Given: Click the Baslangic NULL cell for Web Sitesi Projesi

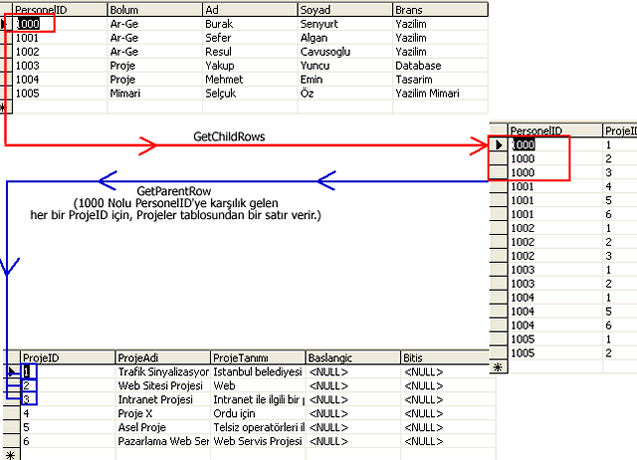Looking at the screenshot, I should coord(352,385).
